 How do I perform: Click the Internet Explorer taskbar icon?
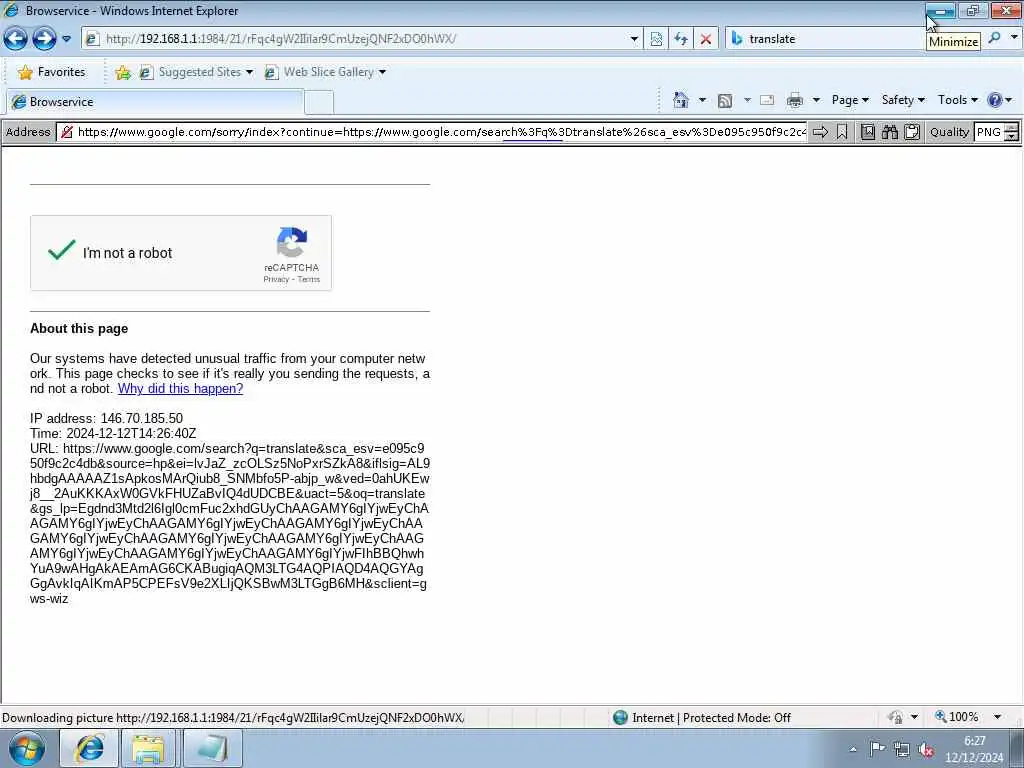point(89,748)
